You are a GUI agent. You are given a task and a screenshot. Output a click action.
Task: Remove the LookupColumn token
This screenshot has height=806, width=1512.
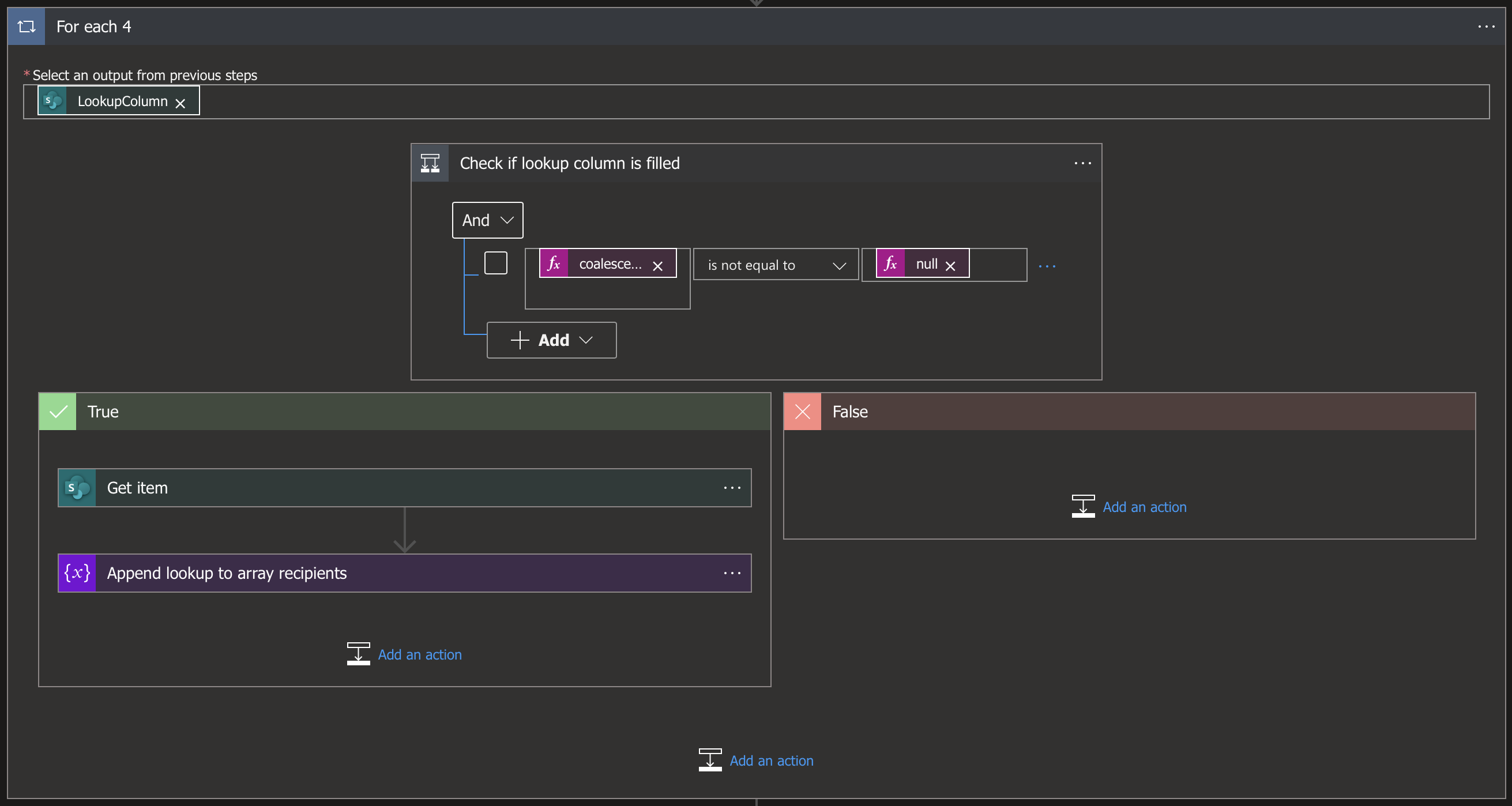pos(180,103)
